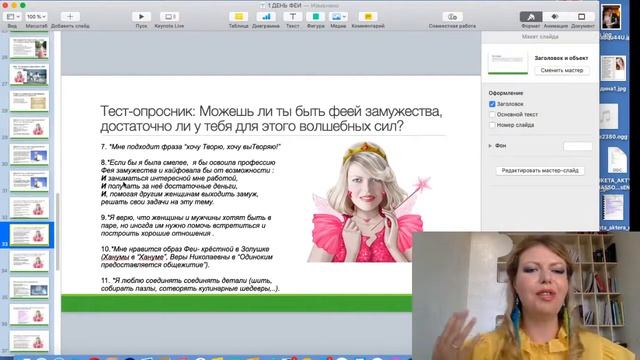Open the Вид view options menu
The width and height of the screenshot is (640, 360).
(13, 17)
